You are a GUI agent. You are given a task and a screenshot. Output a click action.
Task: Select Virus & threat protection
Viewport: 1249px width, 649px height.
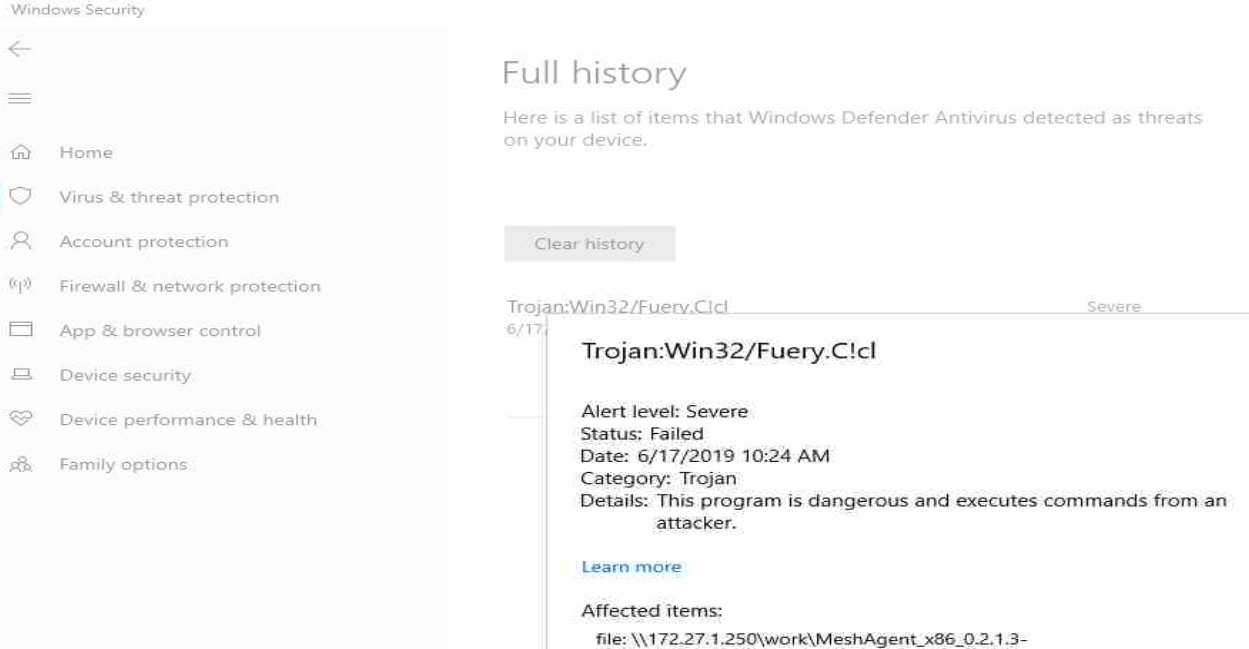pyautogui.click(x=169, y=197)
